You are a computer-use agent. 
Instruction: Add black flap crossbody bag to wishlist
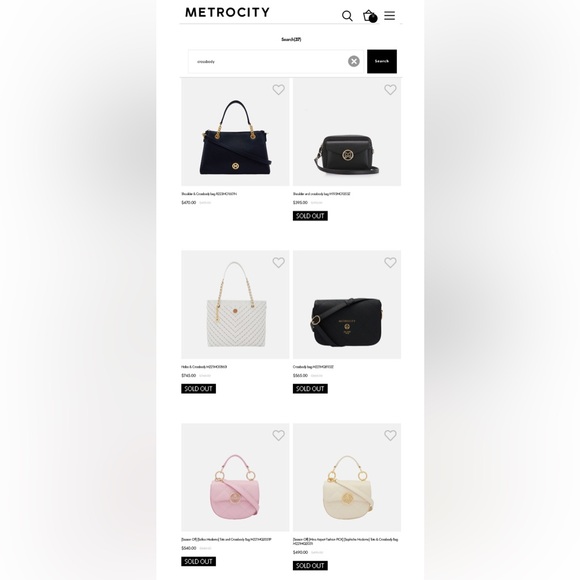point(390,263)
